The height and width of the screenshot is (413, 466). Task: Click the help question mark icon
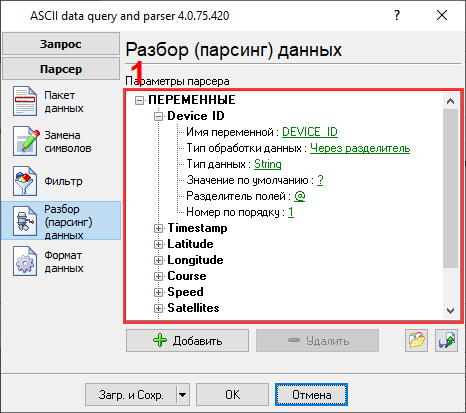click(397, 15)
